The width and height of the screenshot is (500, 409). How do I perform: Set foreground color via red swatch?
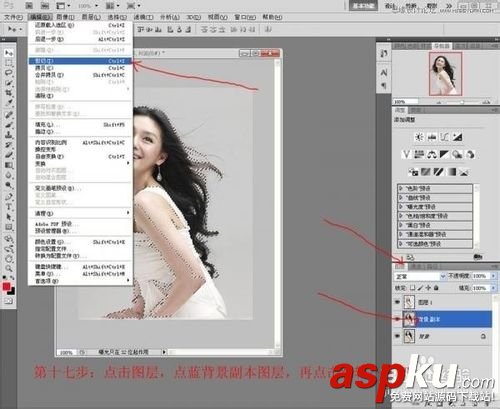[6, 286]
